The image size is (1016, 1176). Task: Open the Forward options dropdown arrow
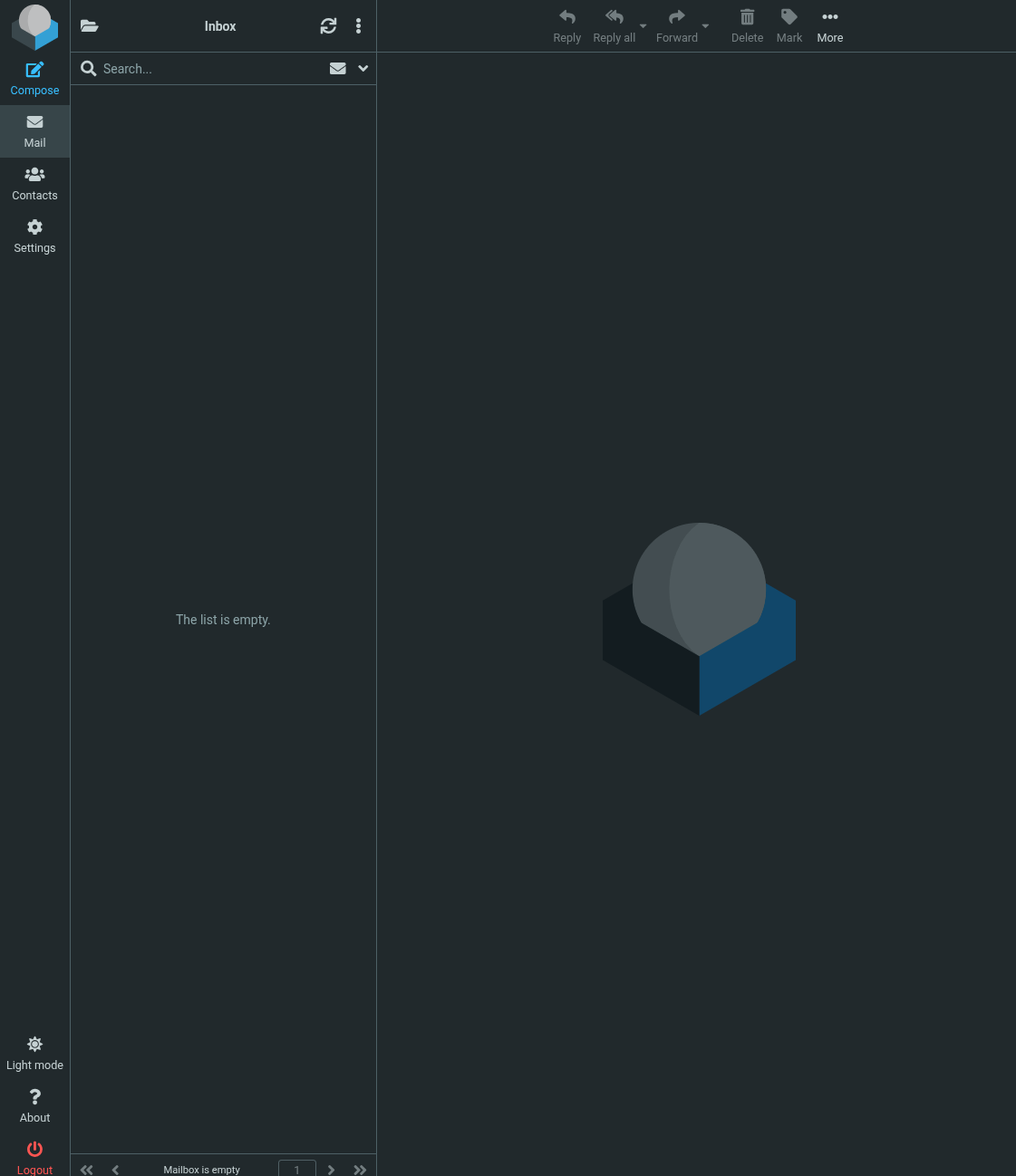[x=705, y=26]
